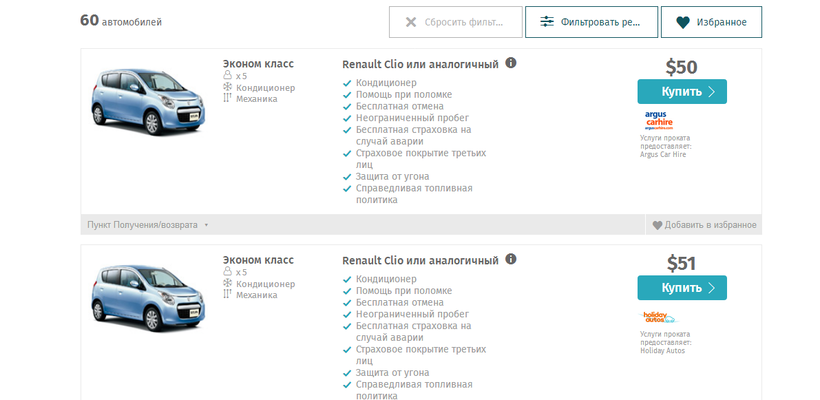
Task: Click info icon next to second Renault Clio
Action: tap(511, 259)
